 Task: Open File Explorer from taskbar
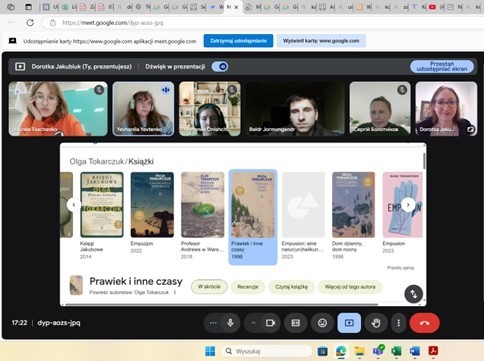[x=359, y=351]
